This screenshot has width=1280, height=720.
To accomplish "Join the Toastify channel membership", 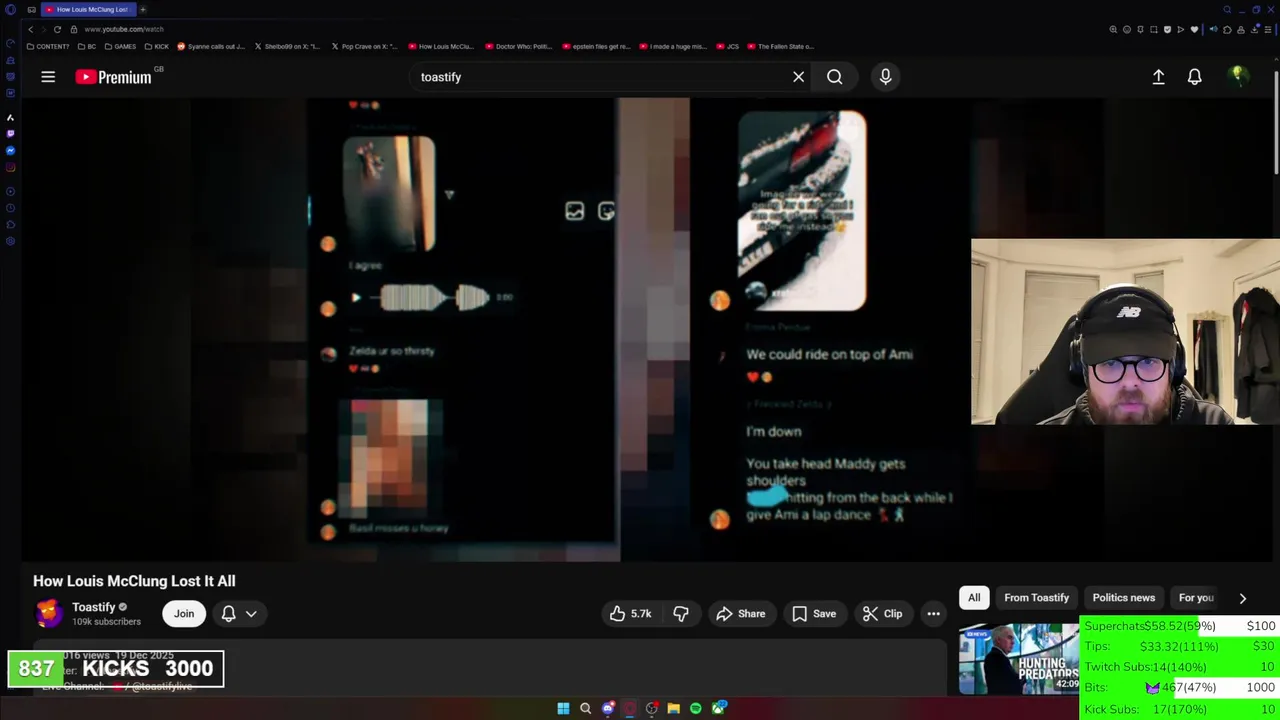I will (184, 614).
